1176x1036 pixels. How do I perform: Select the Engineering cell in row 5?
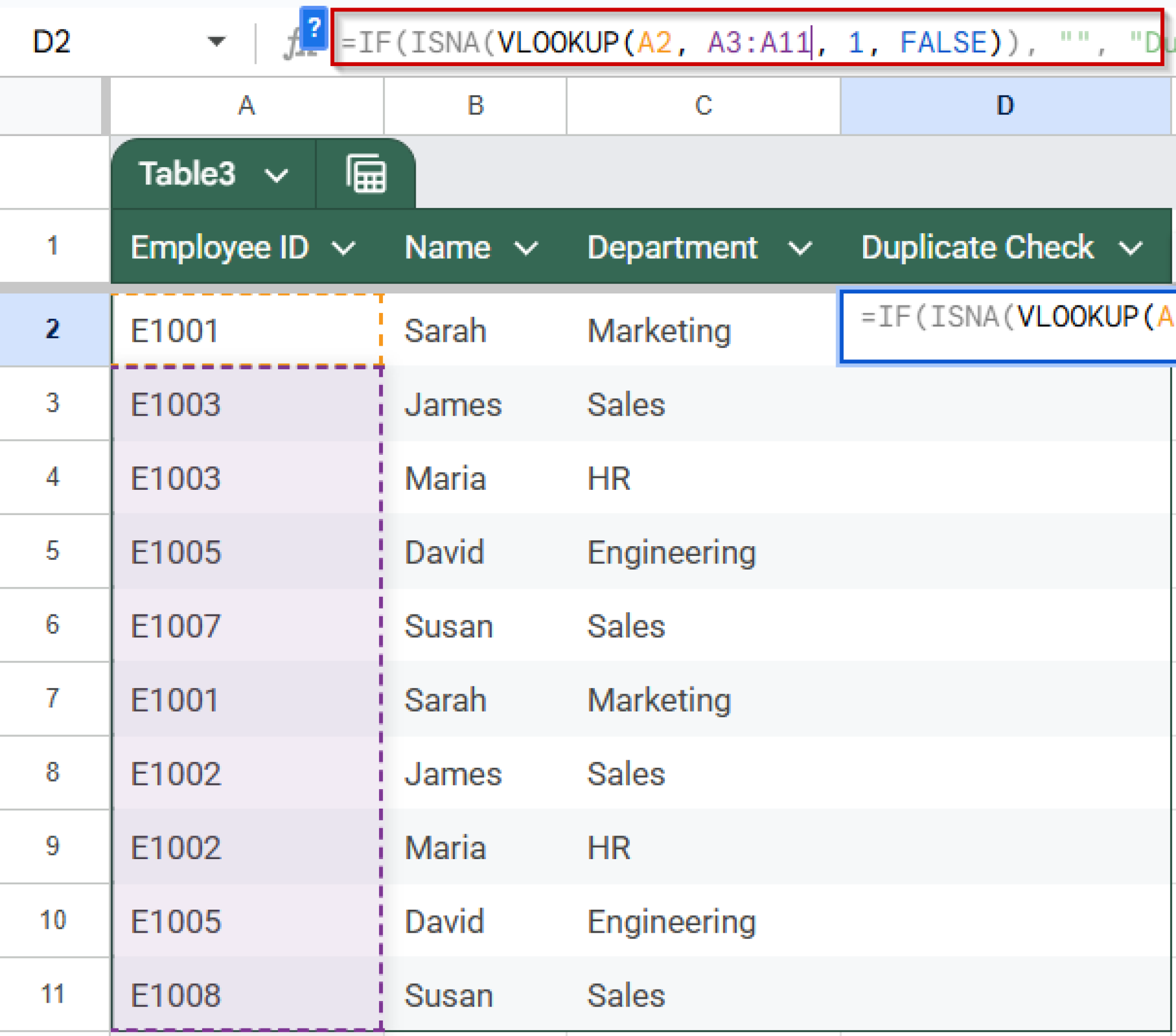(671, 551)
